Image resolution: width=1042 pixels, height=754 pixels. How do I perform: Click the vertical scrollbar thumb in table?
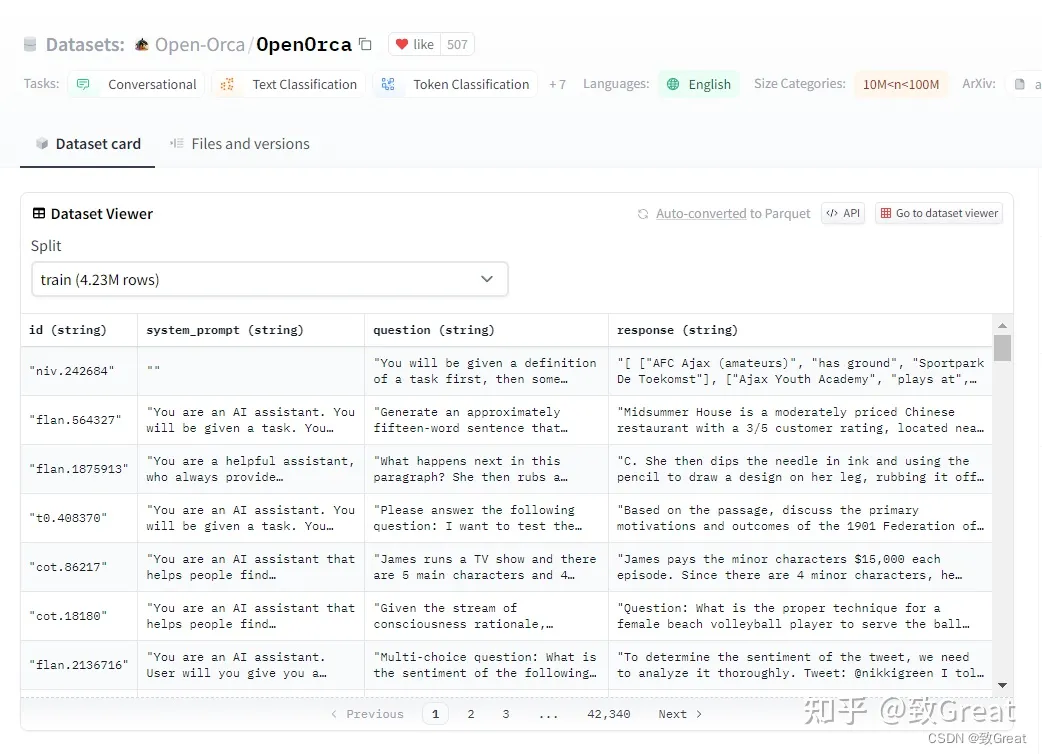[1003, 347]
